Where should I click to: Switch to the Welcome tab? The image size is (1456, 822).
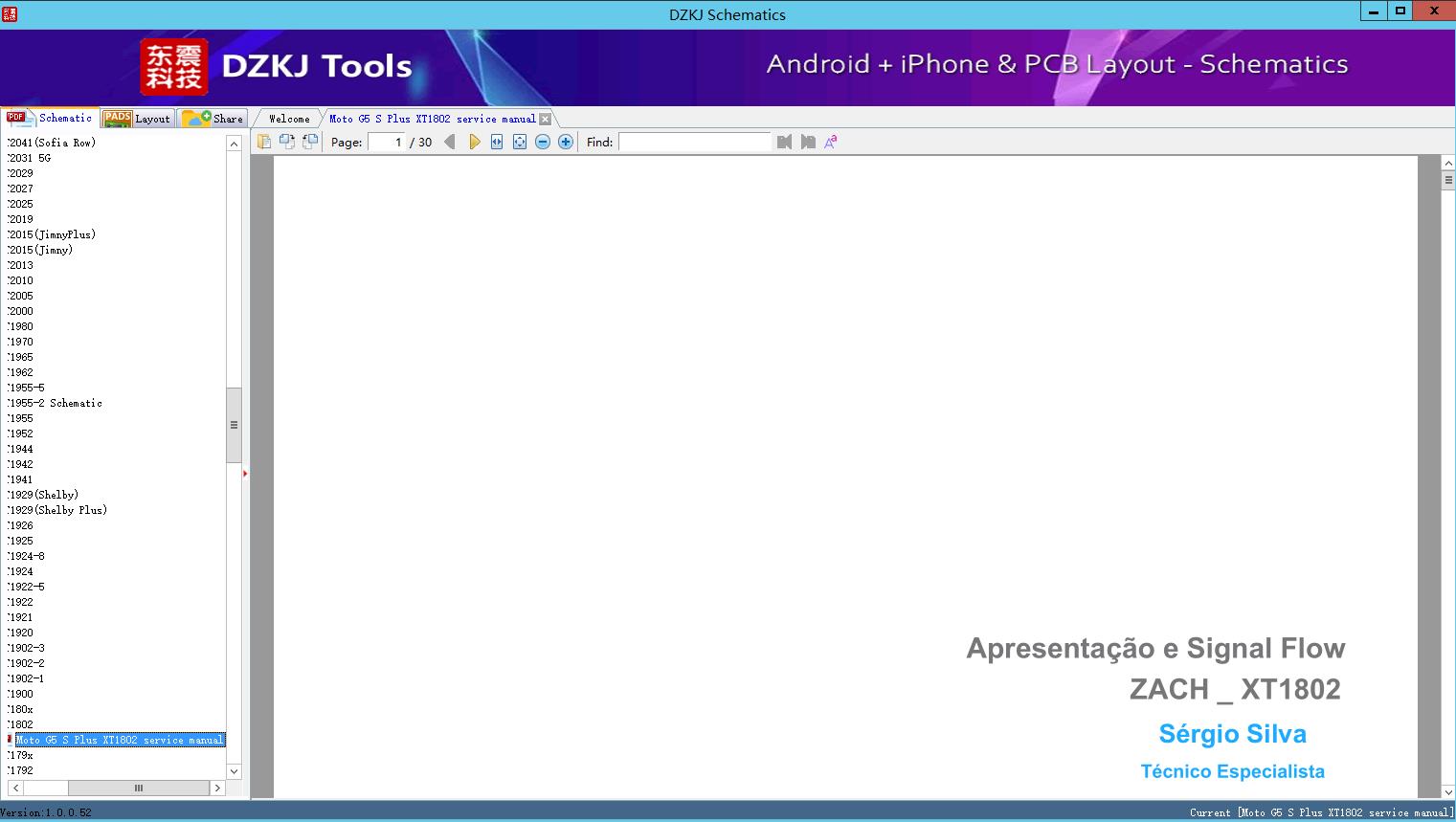[x=289, y=119]
